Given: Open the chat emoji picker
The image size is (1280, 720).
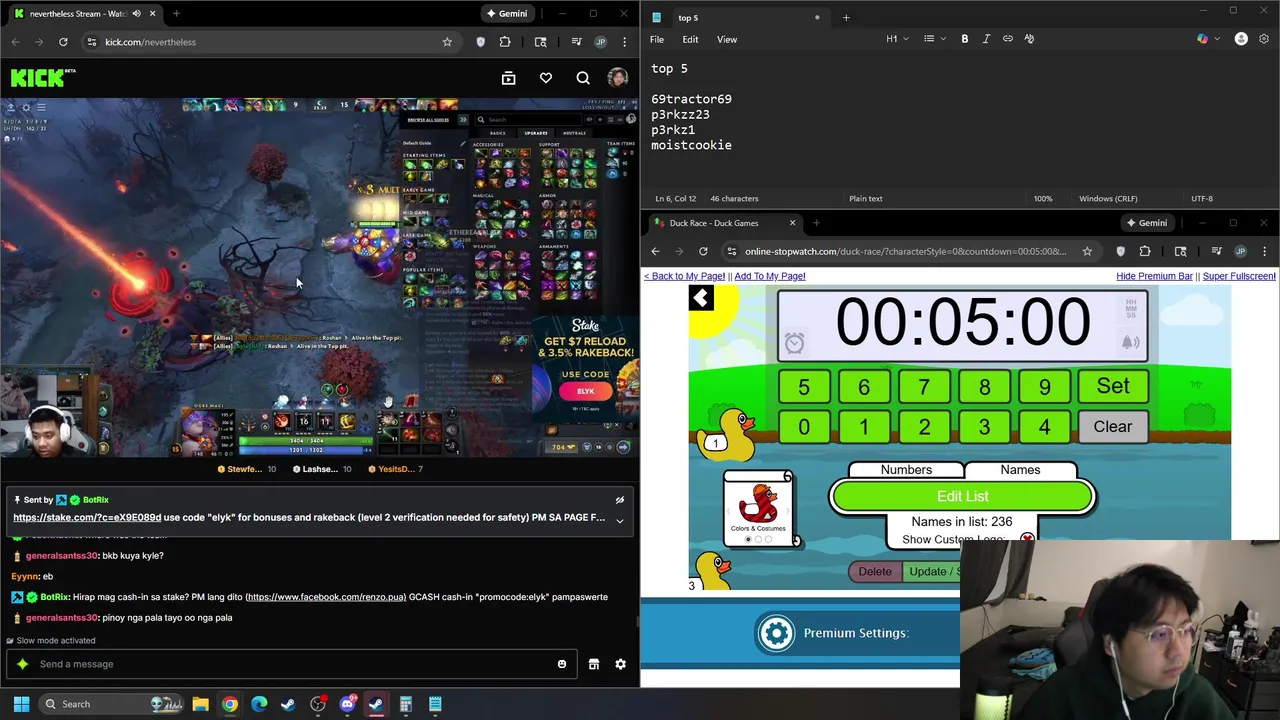Looking at the screenshot, I should [x=562, y=664].
